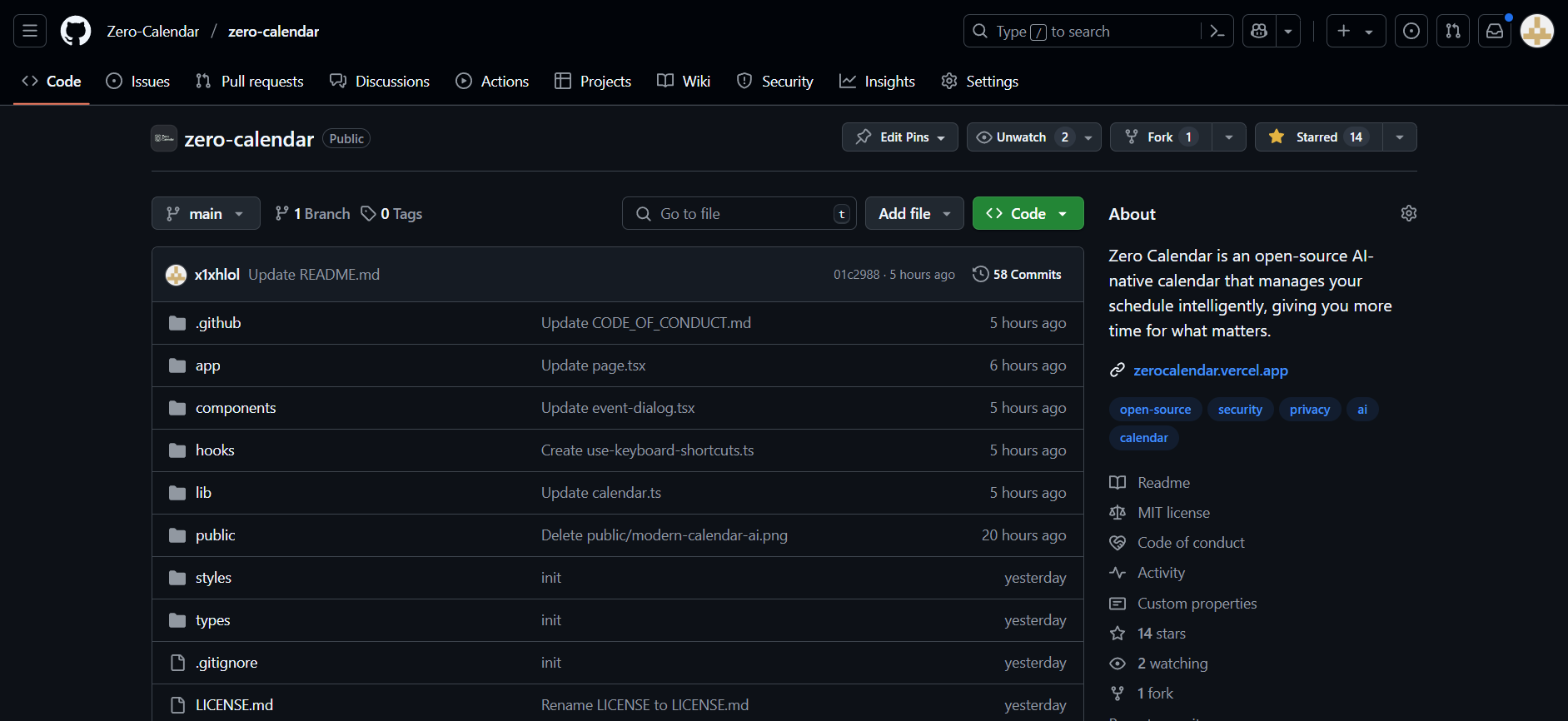Open x1xhlol author profile link

(x=217, y=274)
